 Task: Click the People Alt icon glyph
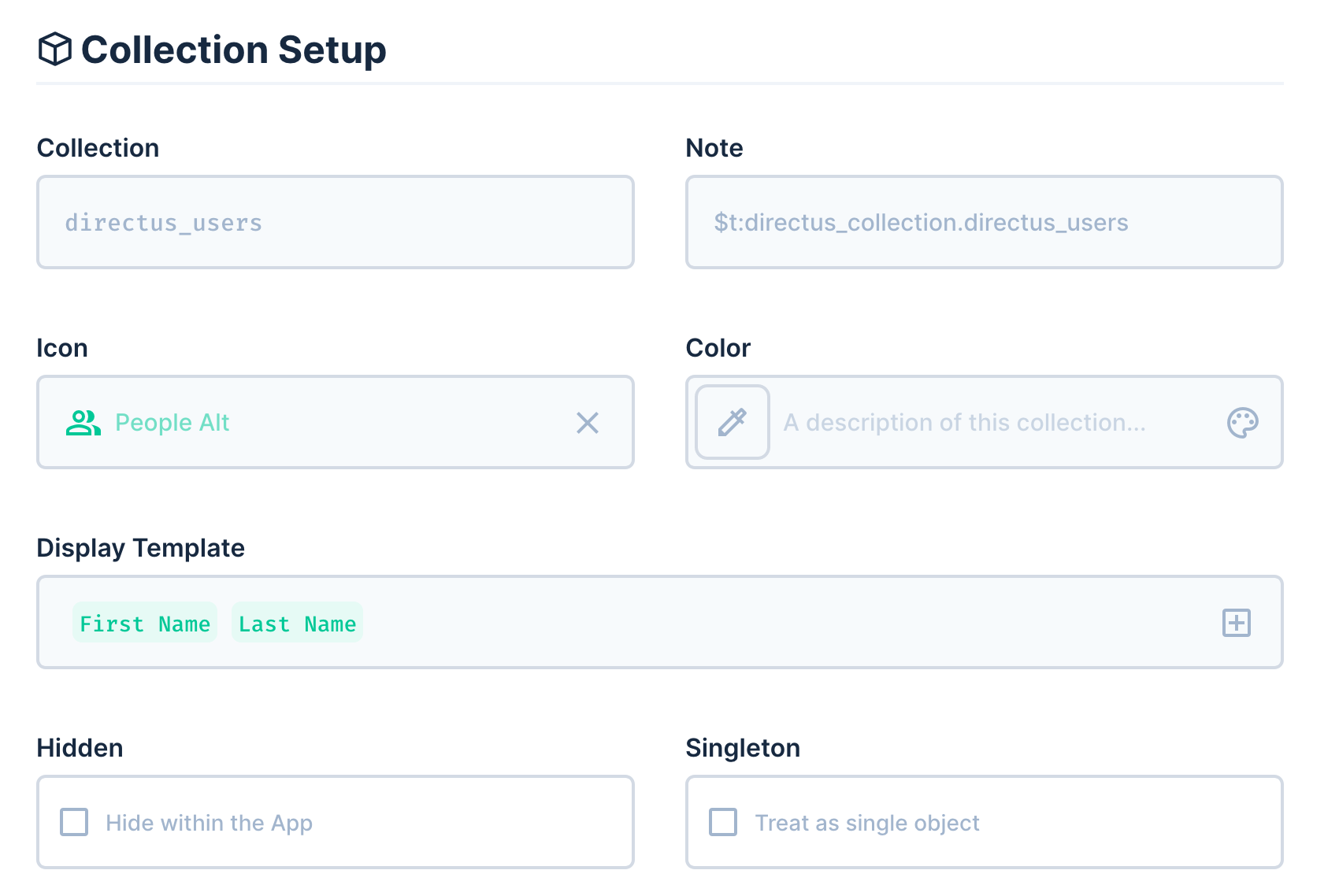point(83,423)
